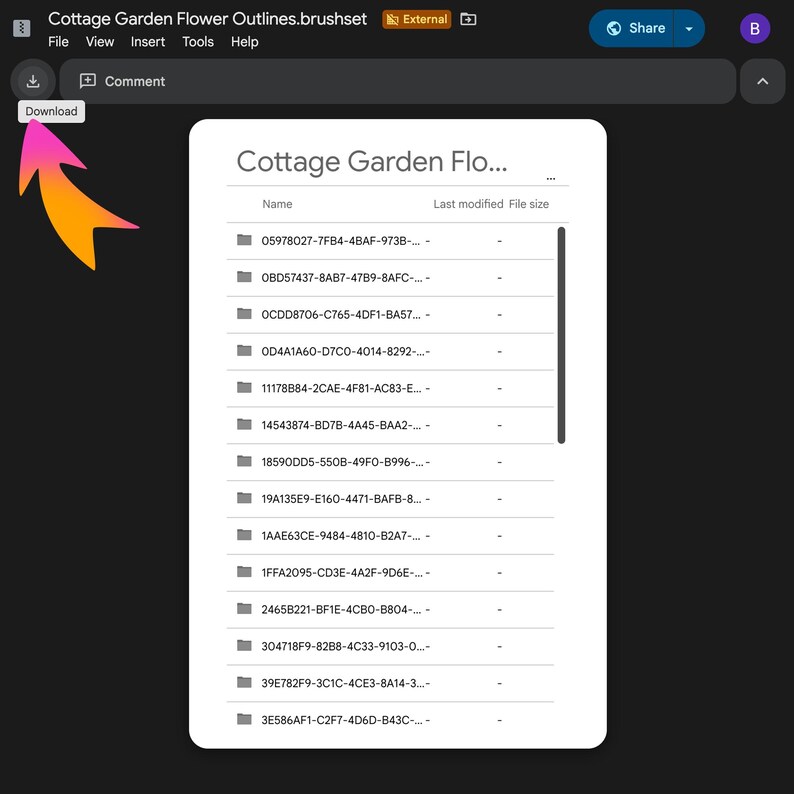Click the File size column header
The width and height of the screenshot is (794, 794).
pyautogui.click(x=529, y=204)
